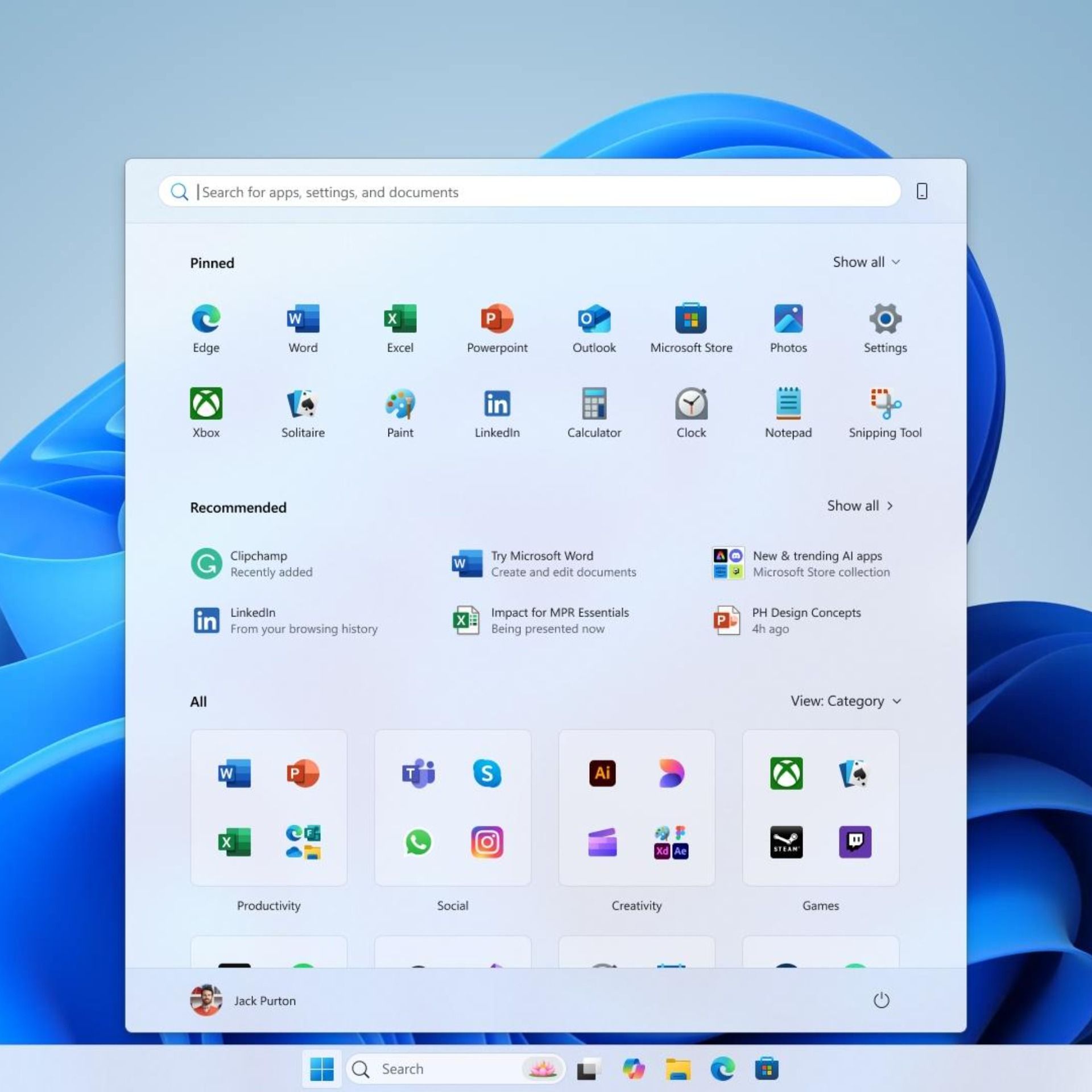Open the Games category folder

[820, 808]
